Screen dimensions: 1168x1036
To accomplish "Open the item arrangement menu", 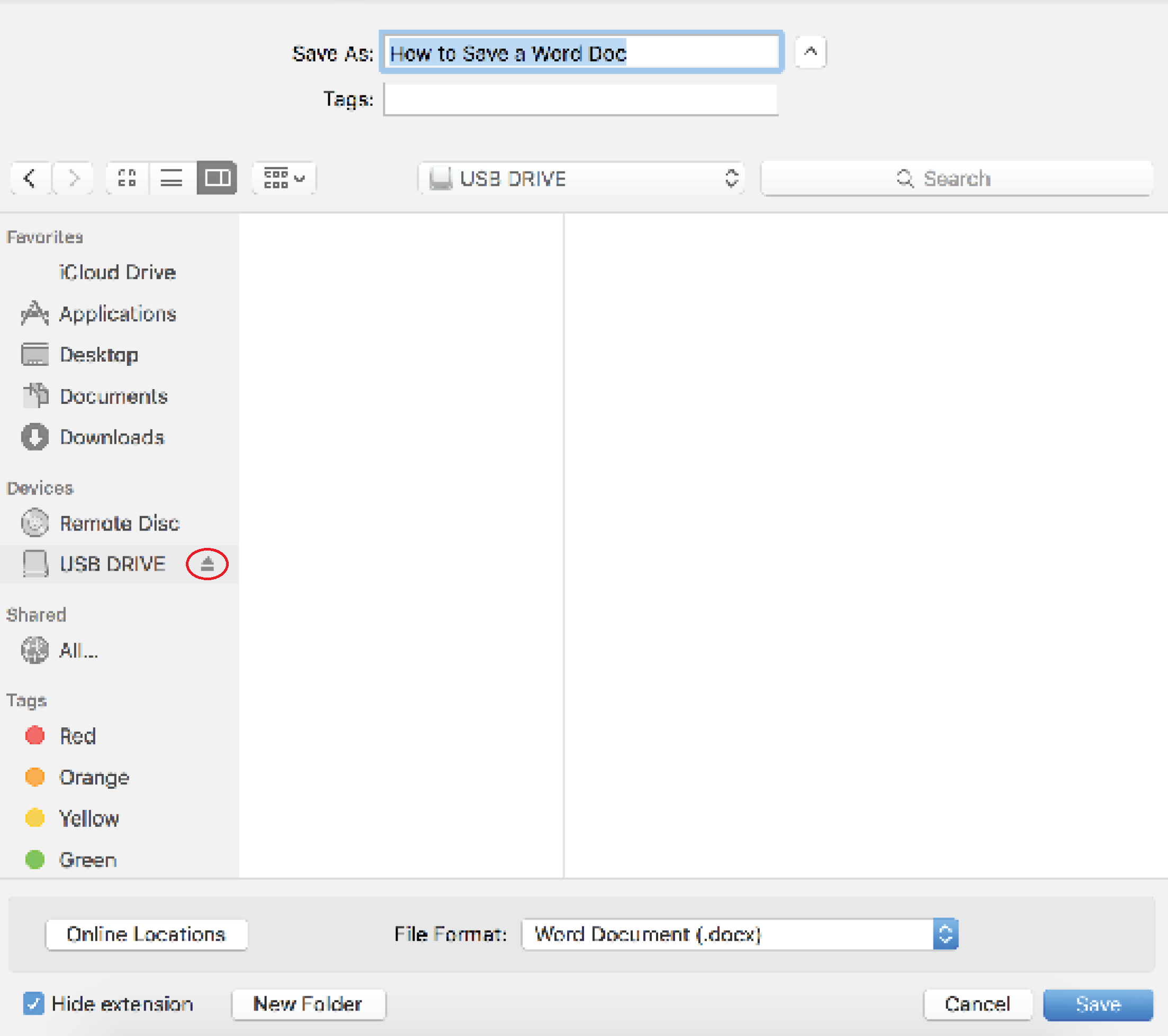I will coord(284,178).
